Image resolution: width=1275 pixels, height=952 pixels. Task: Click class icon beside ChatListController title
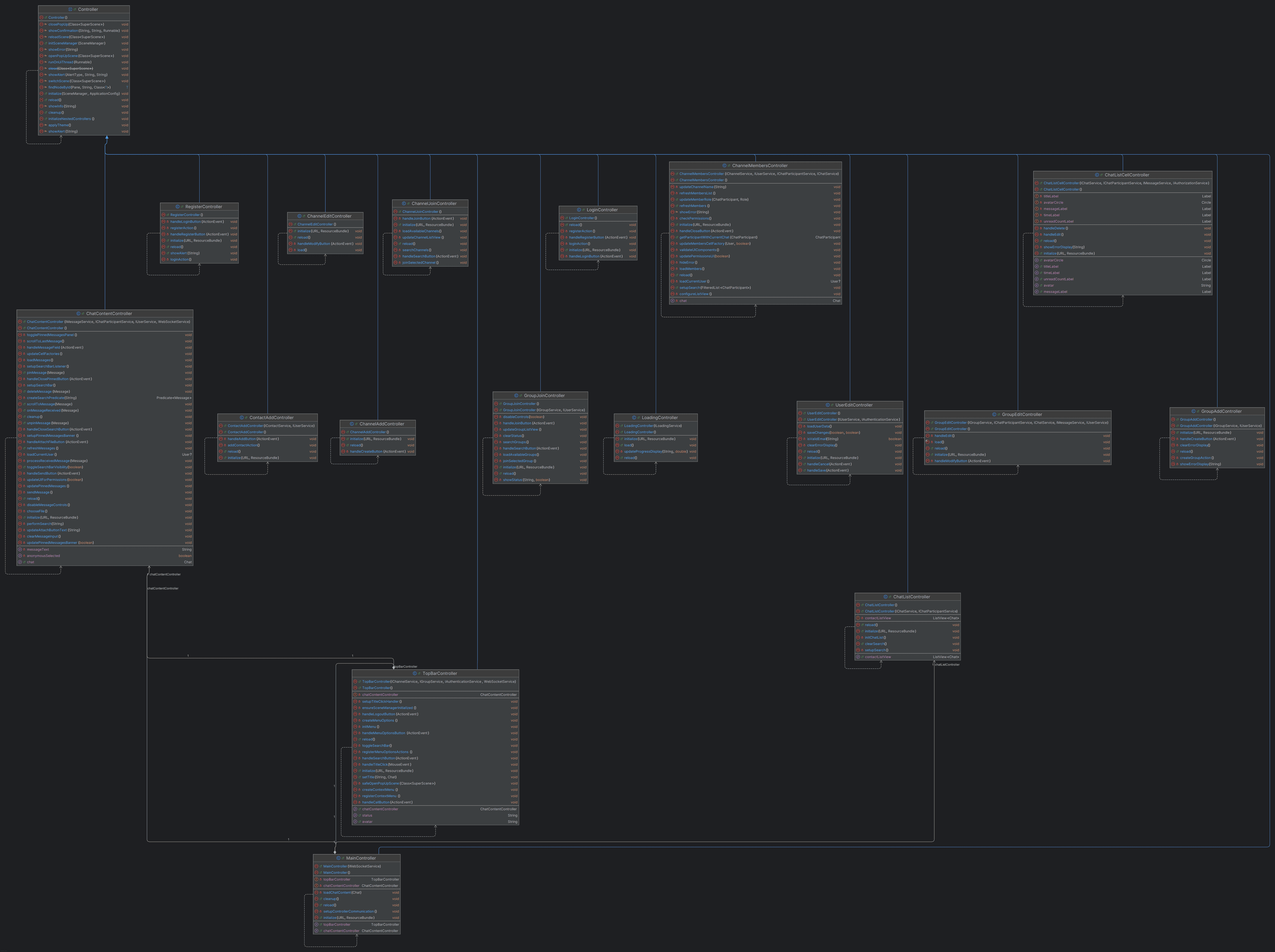(886, 597)
